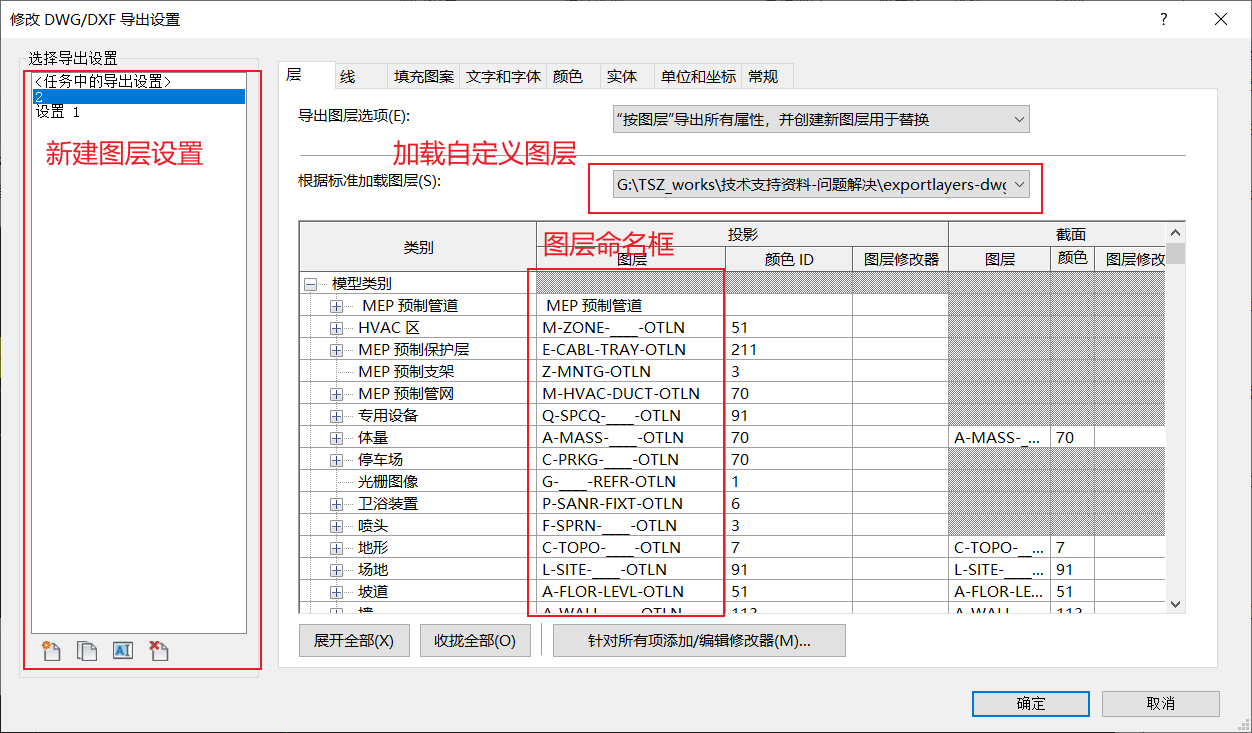Click the table's vertical scrollbar down arrow
The height and width of the screenshot is (733, 1252).
(x=1175, y=604)
